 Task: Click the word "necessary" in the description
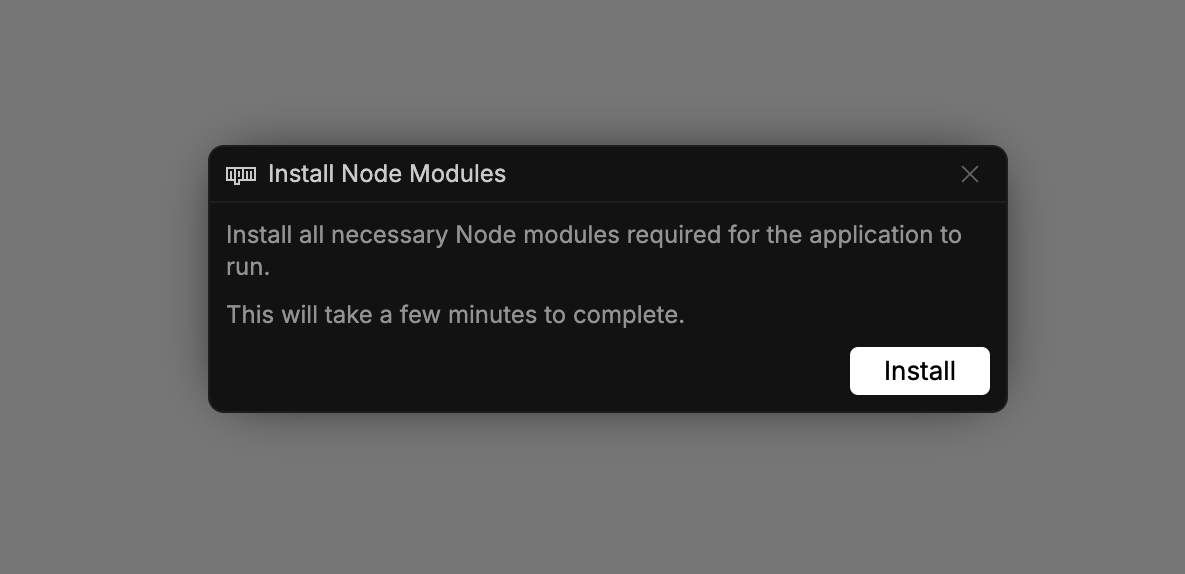pos(388,235)
